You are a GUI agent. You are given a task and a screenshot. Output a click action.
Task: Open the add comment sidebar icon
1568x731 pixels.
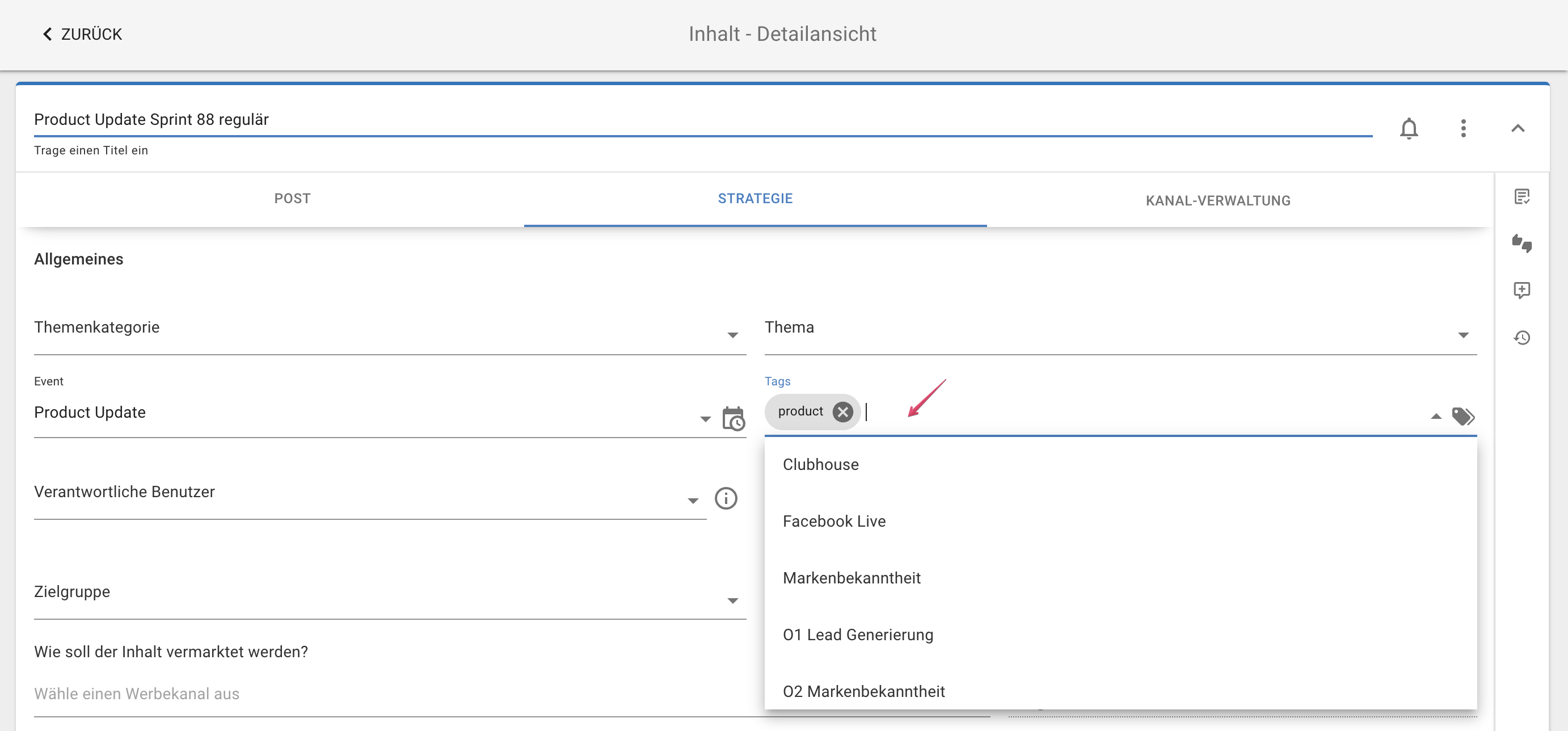point(1521,290)
